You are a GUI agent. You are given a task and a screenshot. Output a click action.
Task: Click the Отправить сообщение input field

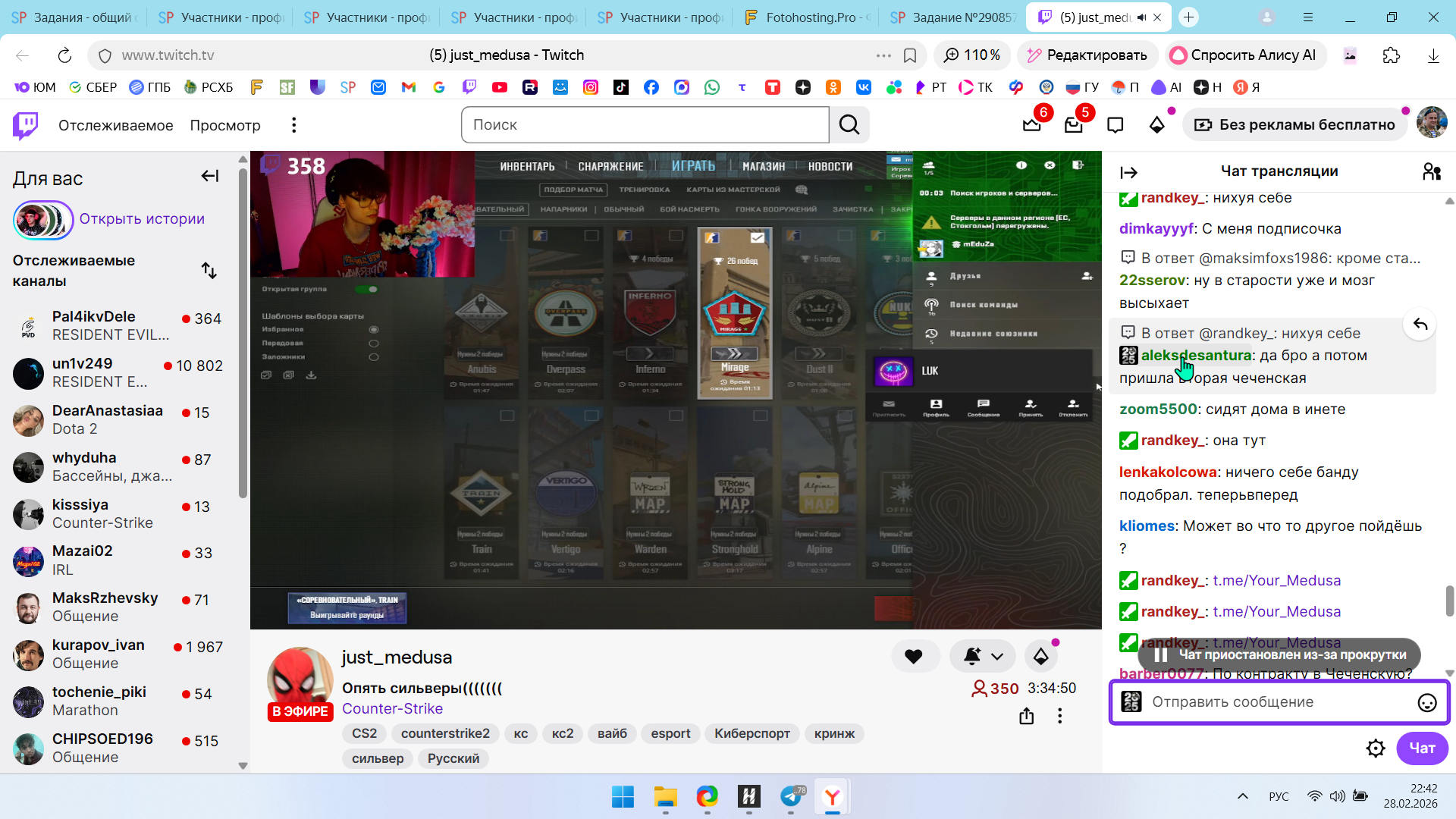[1274, 702]
